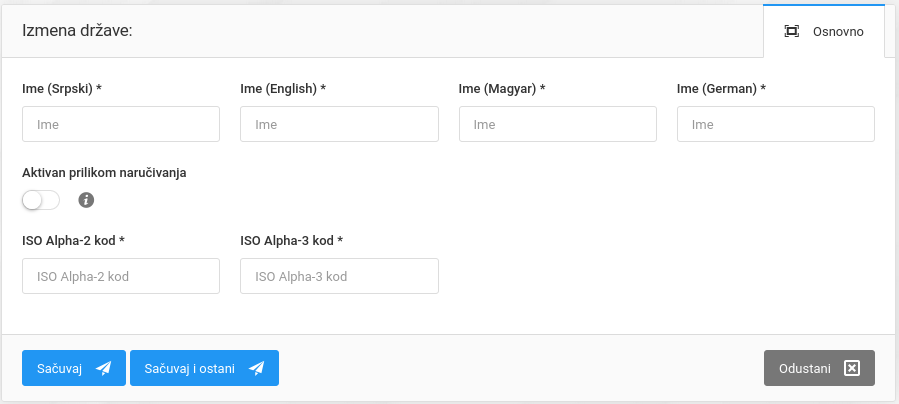Image resolution: width=899 pixels, height=404 pixels.
Task: Click the X icon on Odustani
Action: pyautogui.click(x=852, y=368)
